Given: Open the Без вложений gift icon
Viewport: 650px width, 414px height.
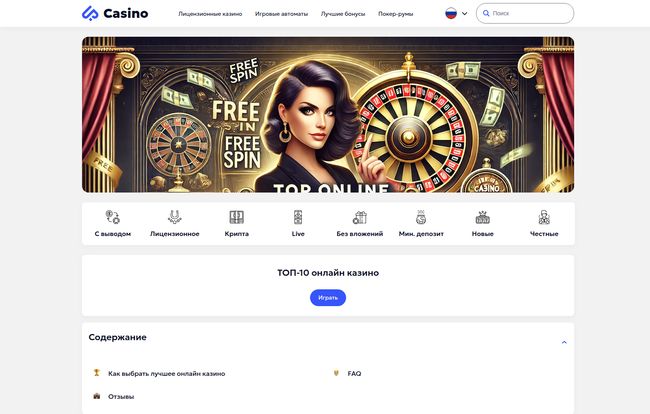Looking at the screenshot, I should 360,217.
